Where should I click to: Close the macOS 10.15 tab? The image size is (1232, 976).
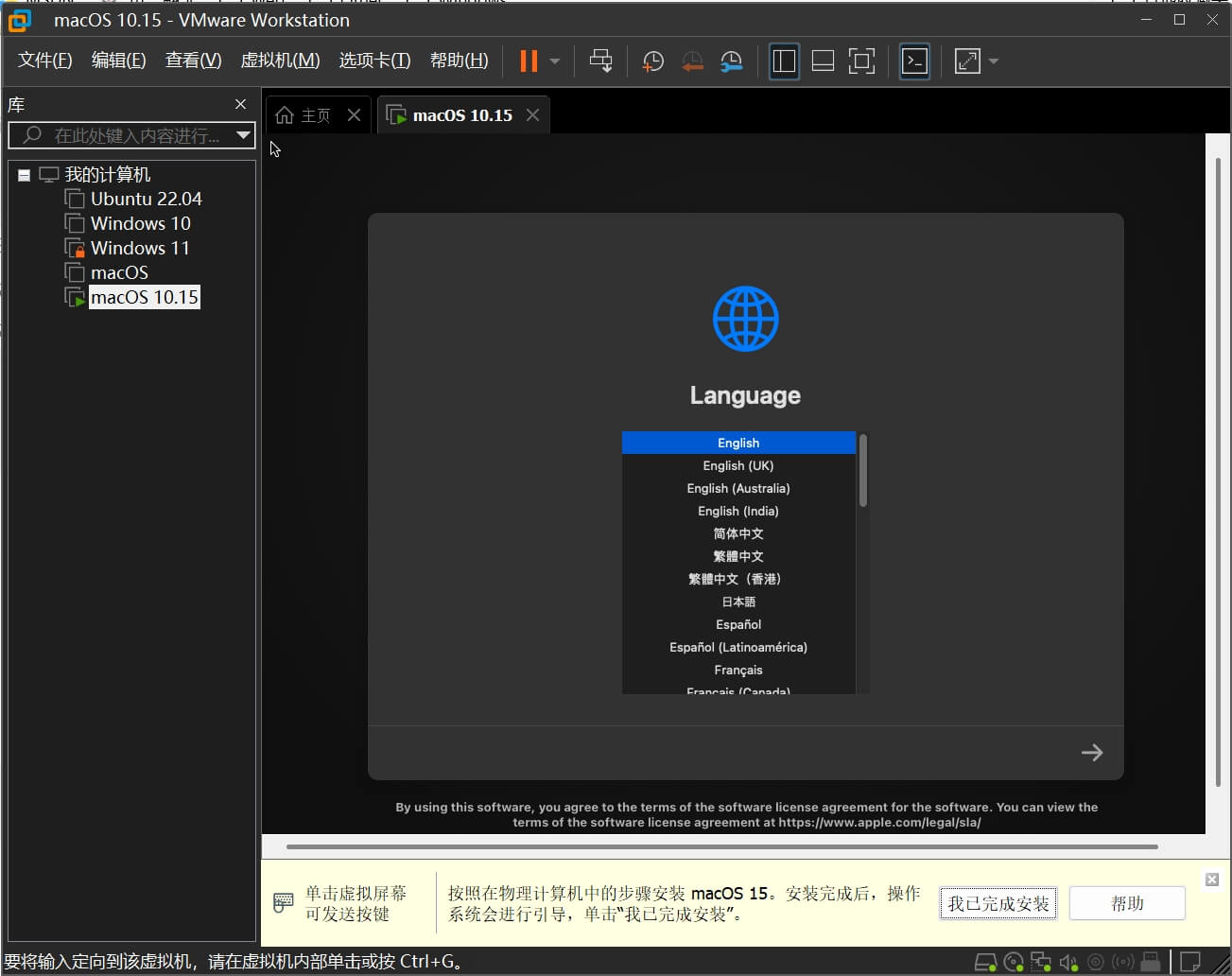tap(532, 114)
